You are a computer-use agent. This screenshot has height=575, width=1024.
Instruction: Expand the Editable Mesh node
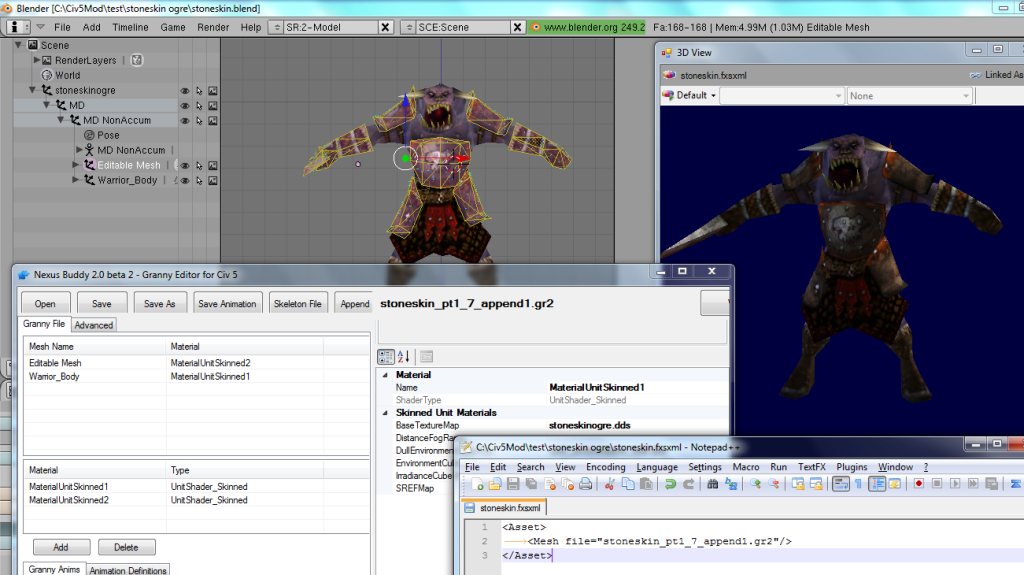coord(76,165)
